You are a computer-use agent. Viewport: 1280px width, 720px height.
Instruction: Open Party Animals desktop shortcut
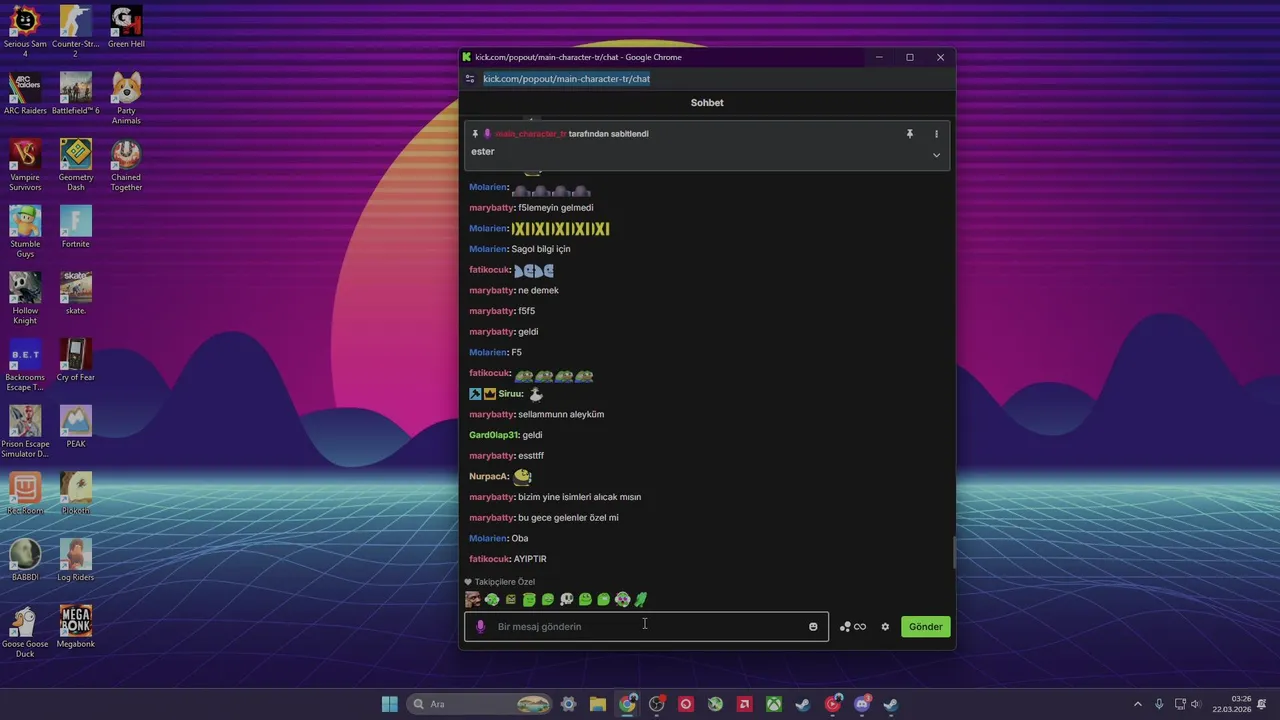pos(126,99)
